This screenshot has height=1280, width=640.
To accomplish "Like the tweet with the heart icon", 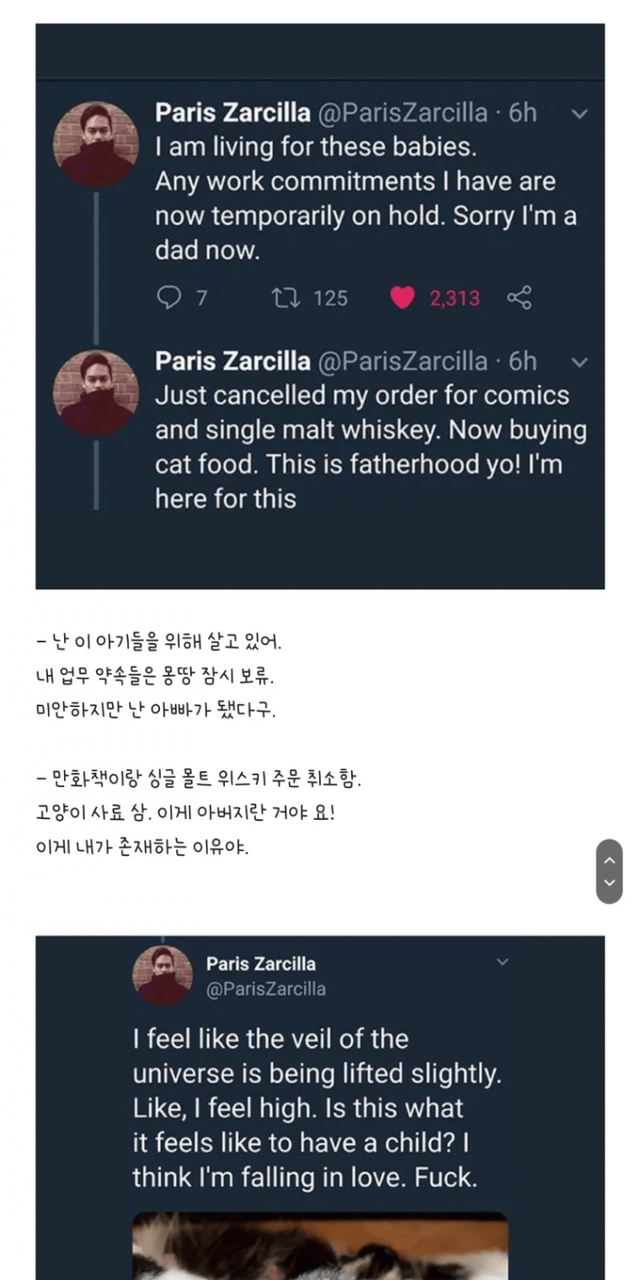I will click(402, 298).
